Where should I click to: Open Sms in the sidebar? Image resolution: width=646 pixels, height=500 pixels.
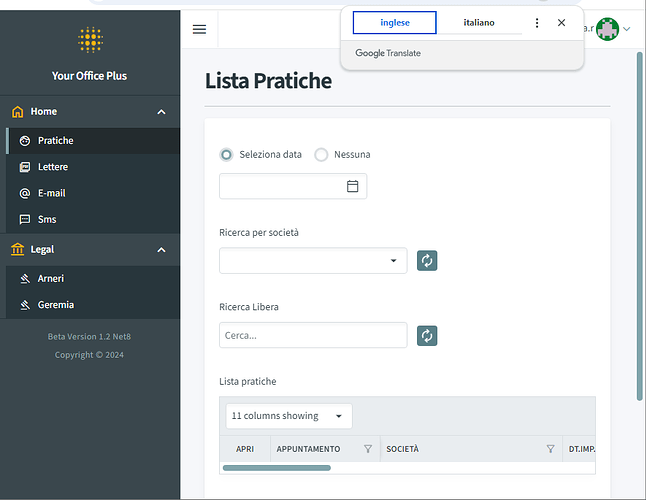(x=93, y=220)
